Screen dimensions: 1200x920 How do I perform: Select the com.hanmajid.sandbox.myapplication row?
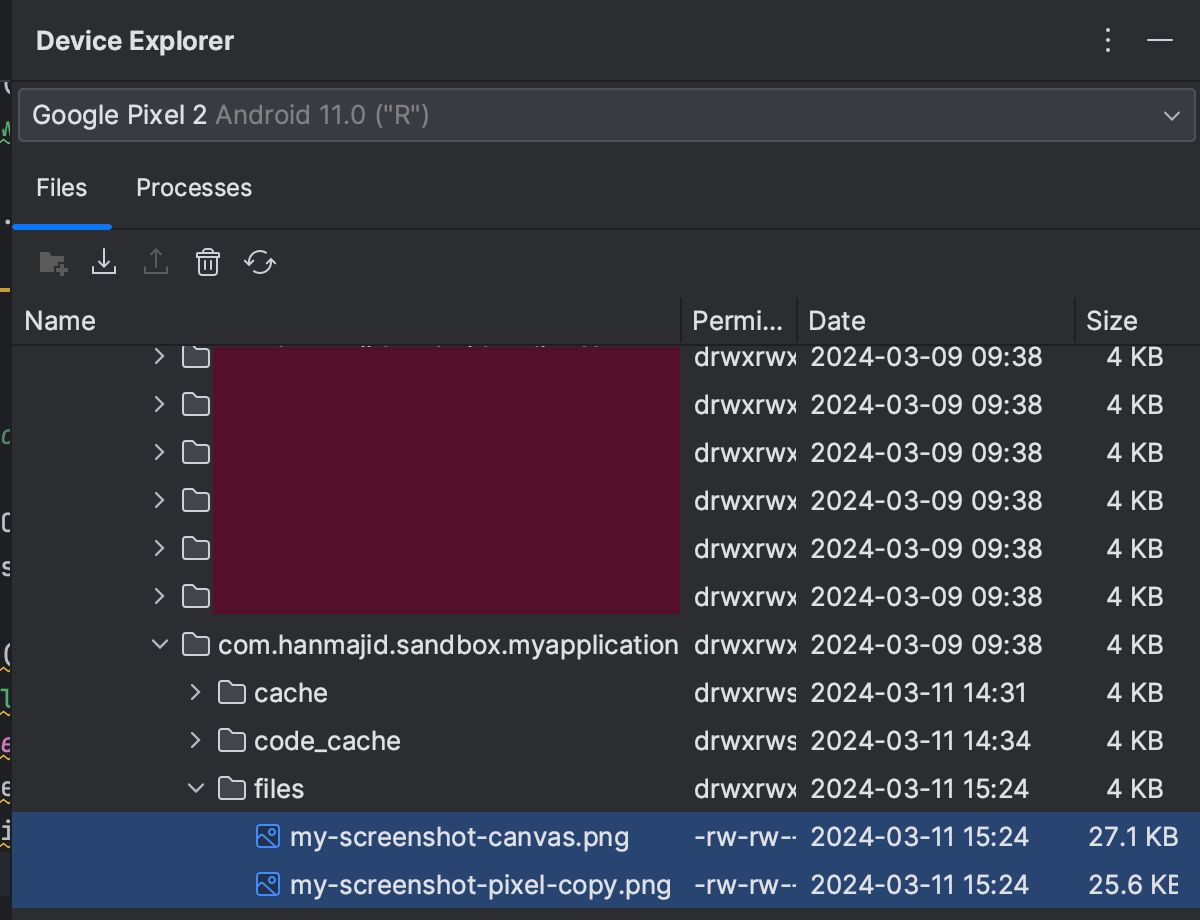pos(606,645)
